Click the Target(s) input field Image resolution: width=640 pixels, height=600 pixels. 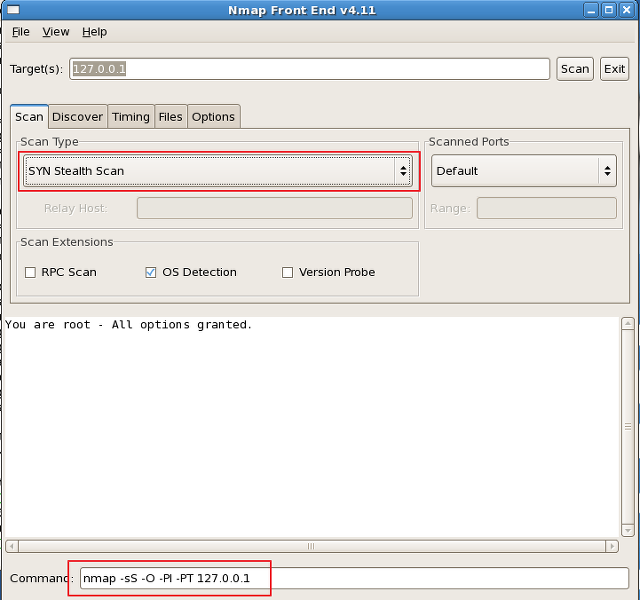click(x=309, y=69)
